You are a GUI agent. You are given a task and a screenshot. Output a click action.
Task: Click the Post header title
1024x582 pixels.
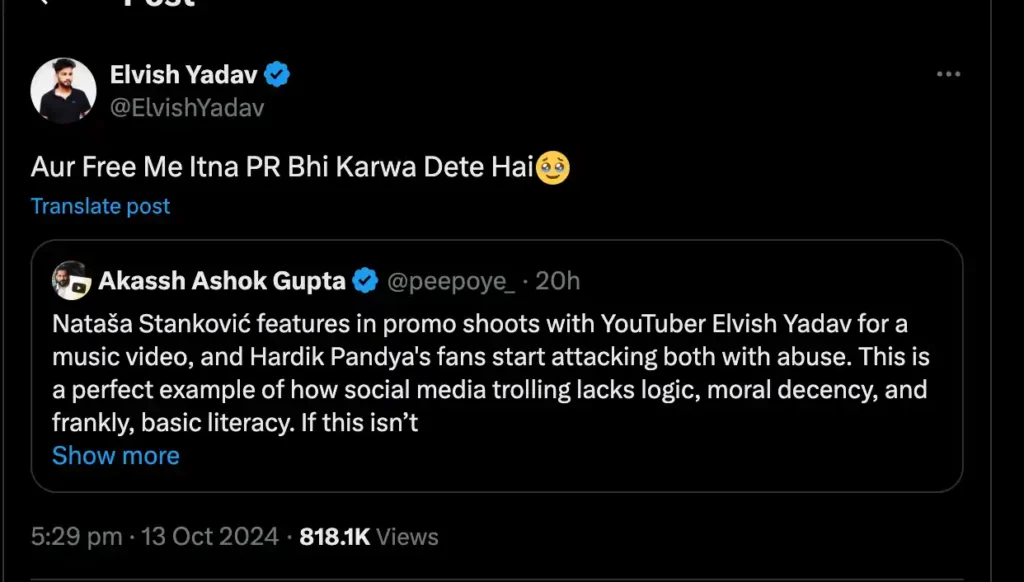(x=158, y=3)
